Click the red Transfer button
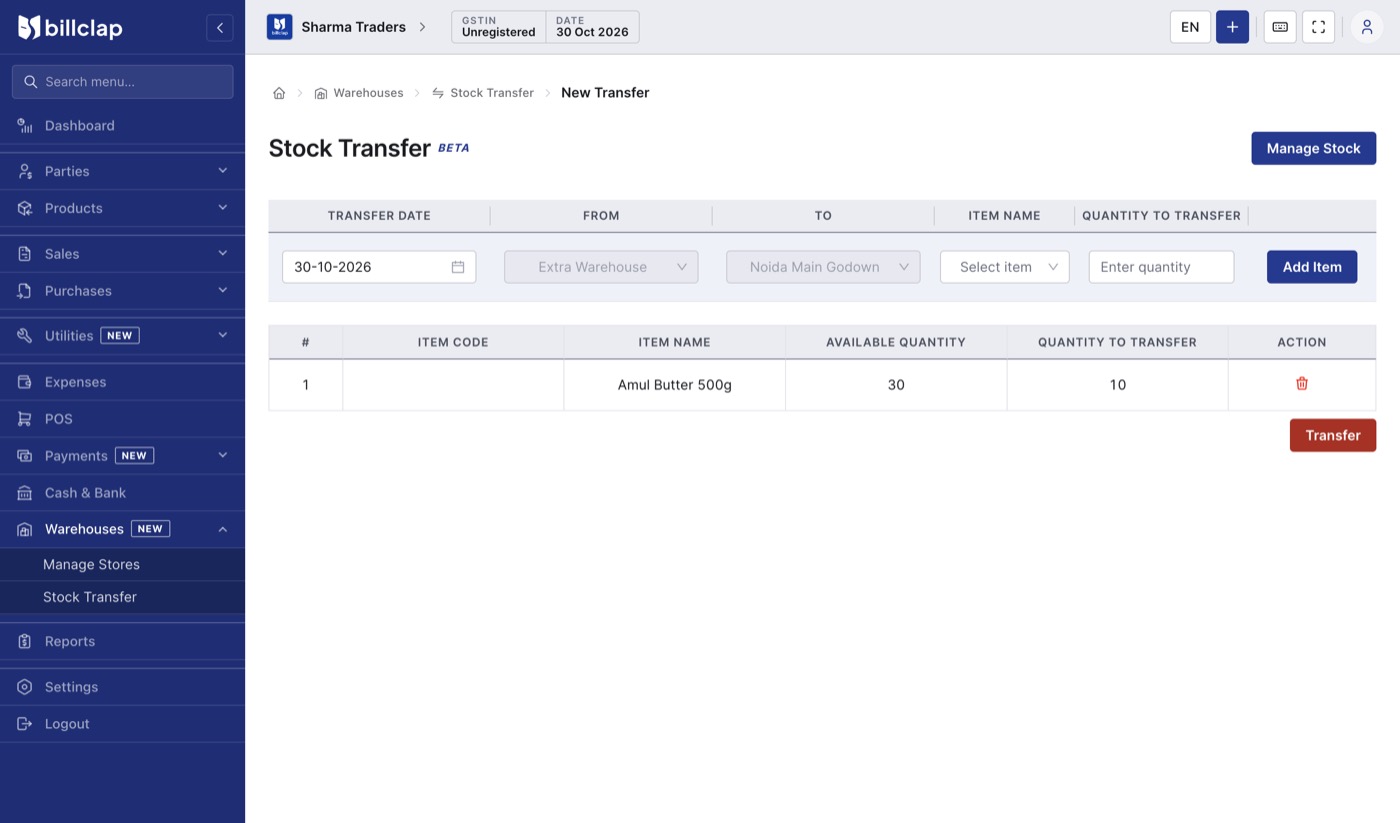This screenshot has height=823, width=1400. pos(1332,435)
